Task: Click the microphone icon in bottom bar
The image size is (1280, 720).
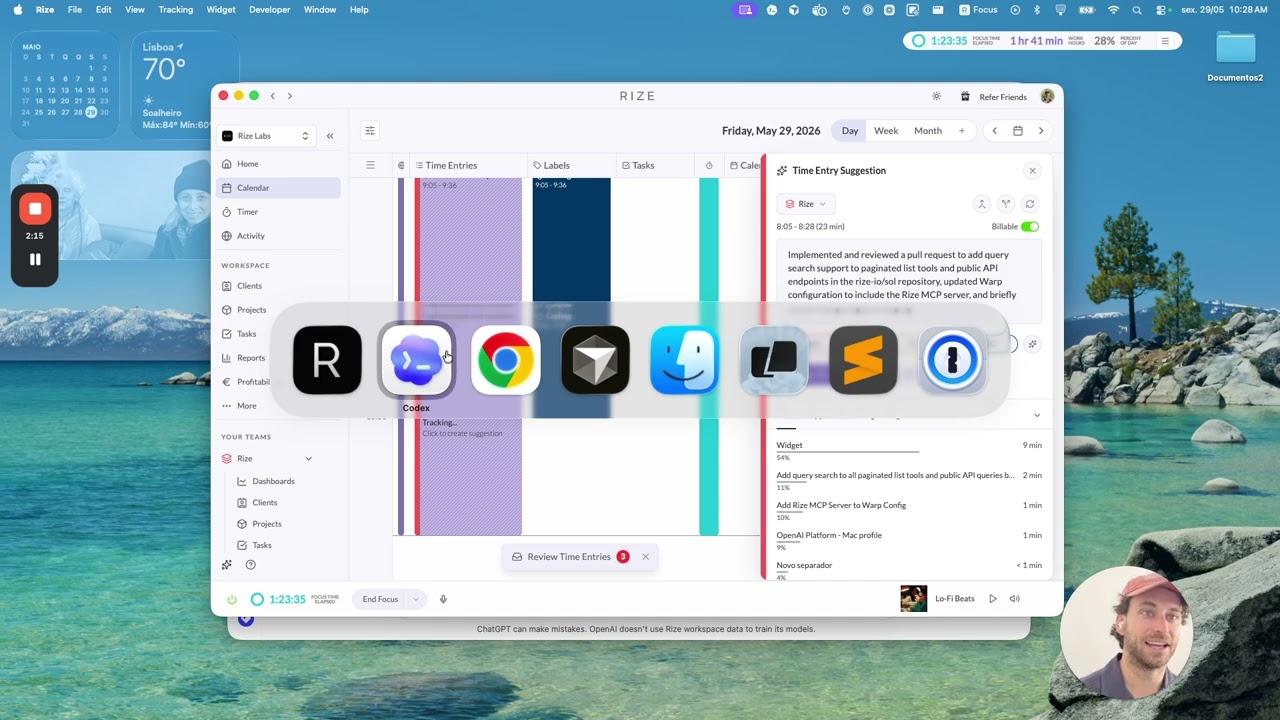Action: (x=443, y=599)
